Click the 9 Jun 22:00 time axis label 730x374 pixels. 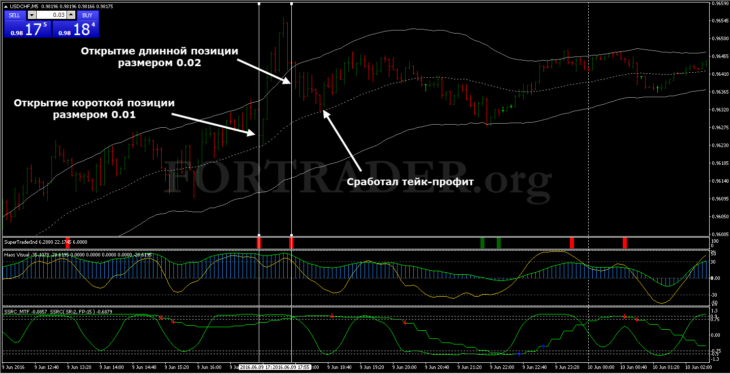[x=503, y=367]
